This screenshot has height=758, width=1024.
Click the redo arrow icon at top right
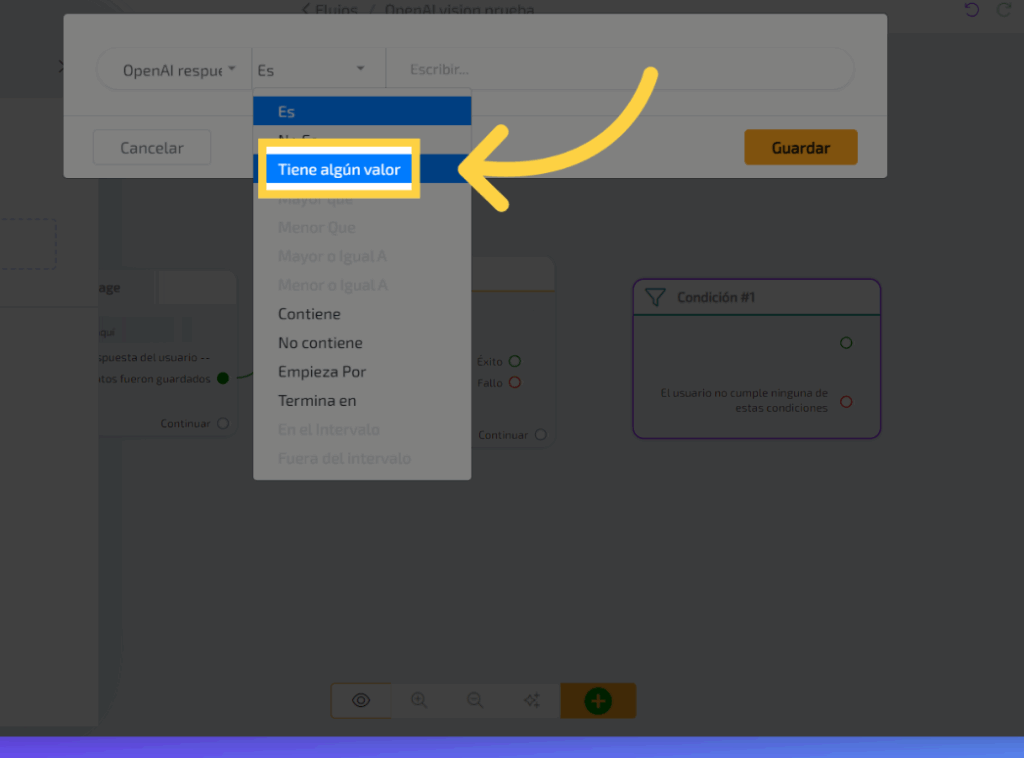(x=1004, y=10)
